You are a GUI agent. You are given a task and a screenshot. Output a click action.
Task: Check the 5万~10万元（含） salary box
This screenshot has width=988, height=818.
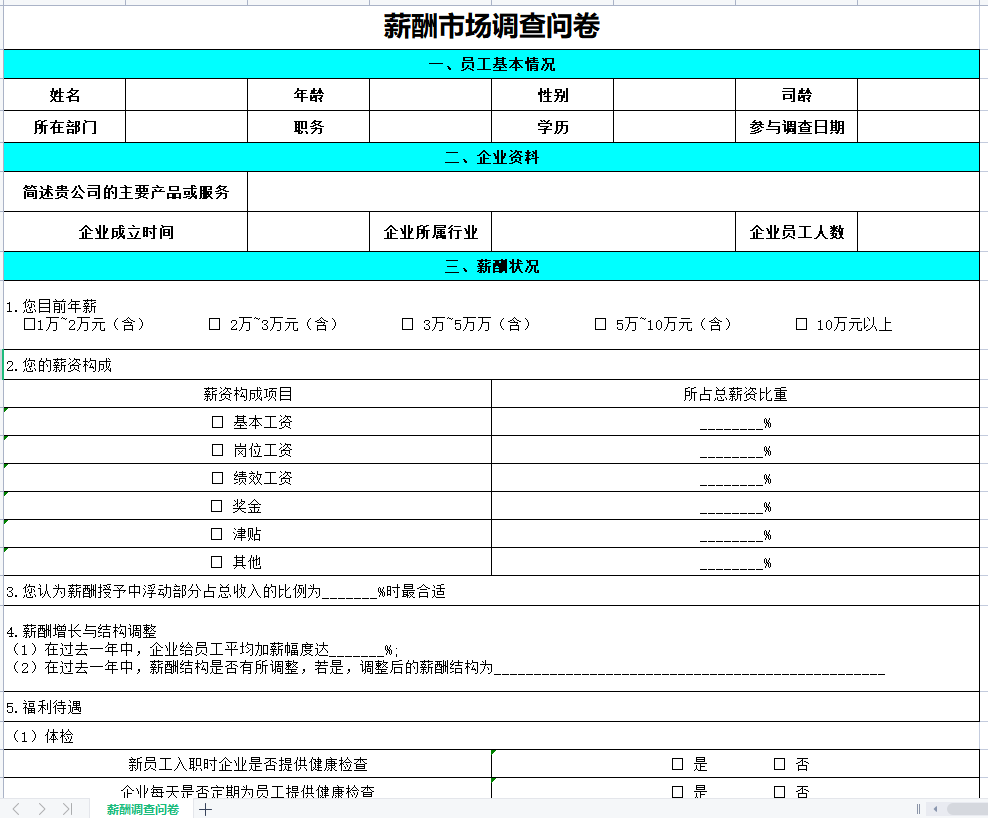pyautogui.click(x=600, y=324)
